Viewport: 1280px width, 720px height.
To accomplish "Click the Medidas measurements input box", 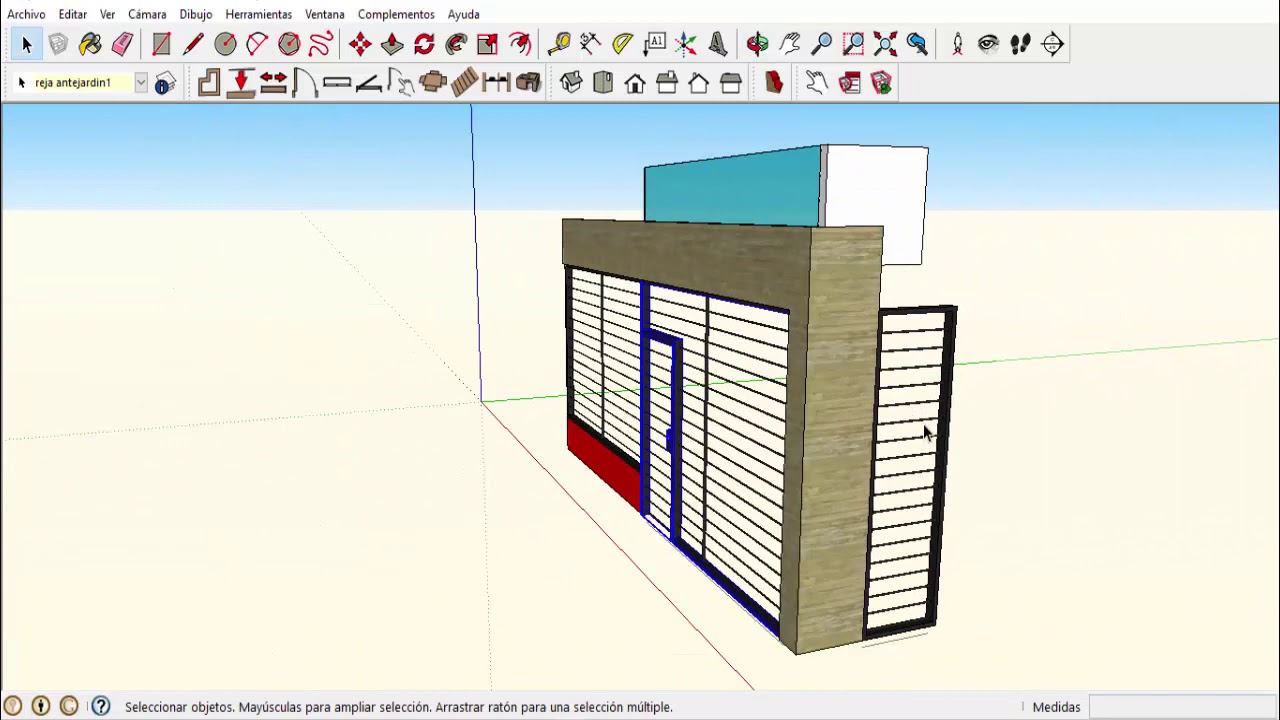I will click(1182, 707).
